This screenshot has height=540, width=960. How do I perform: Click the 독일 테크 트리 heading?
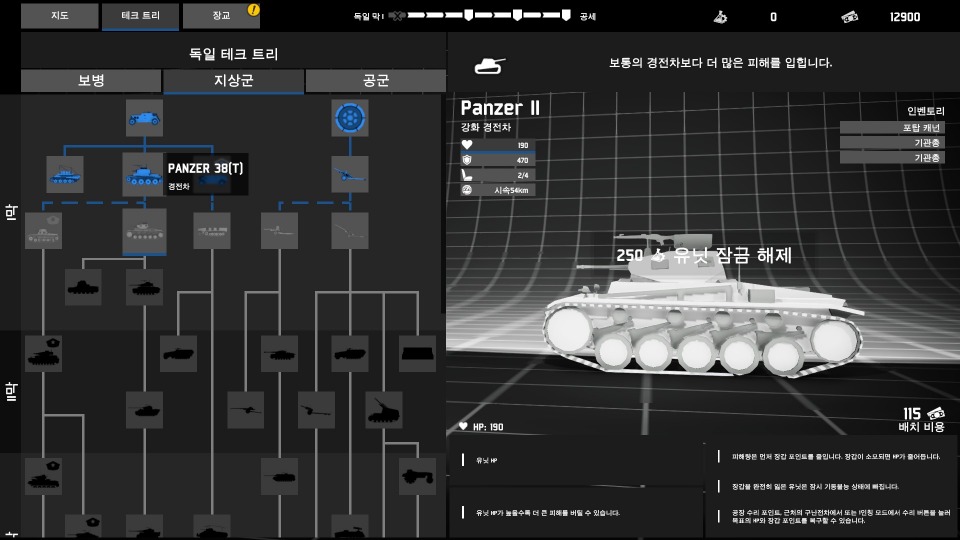233,54
